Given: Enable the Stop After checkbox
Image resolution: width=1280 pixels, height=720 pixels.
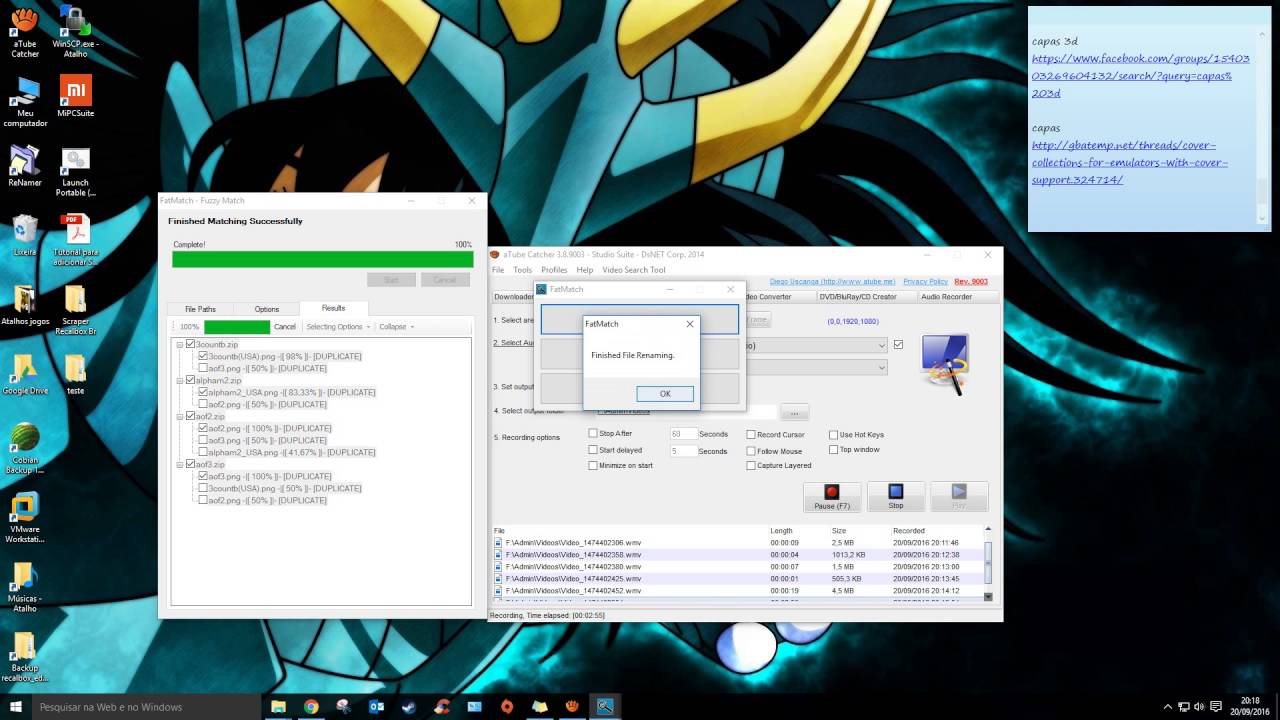Looking at the screenshot, I should 593,434.
